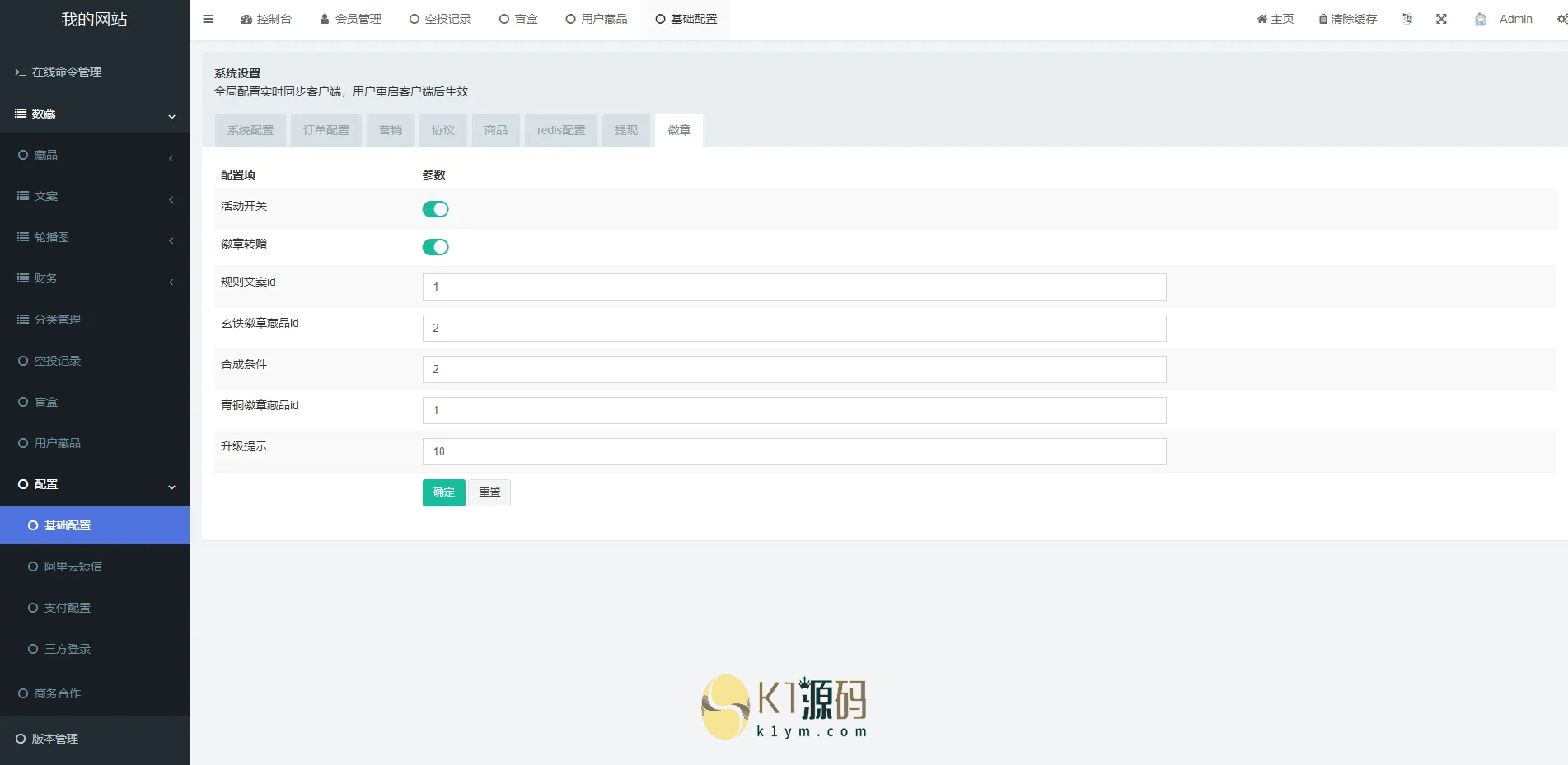1568x765 pixels.
Task: Switch to the redis配置 tab
Action: click(x=561, y=130)
